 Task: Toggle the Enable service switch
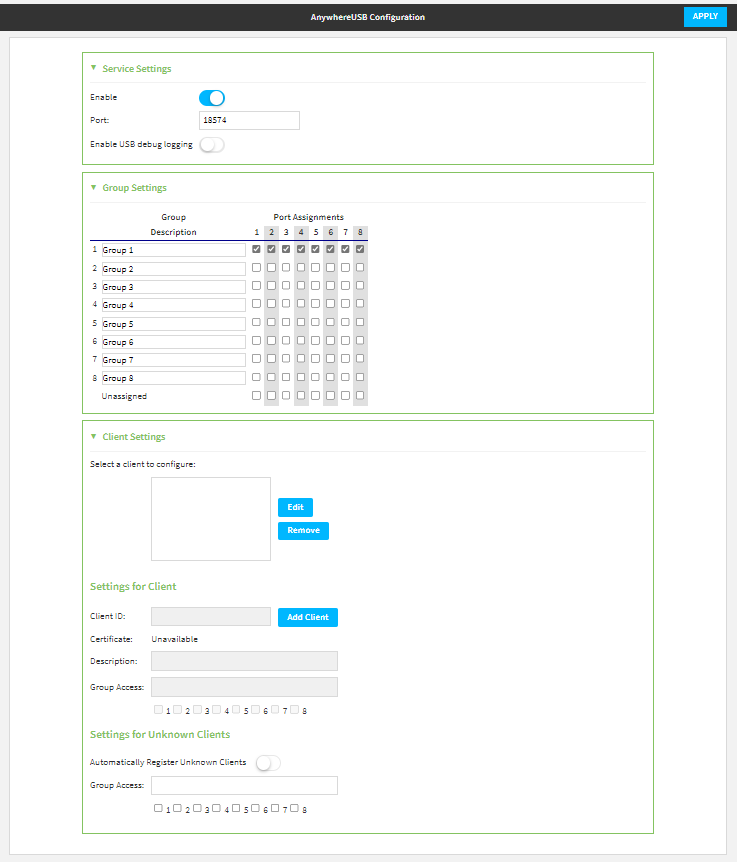212,98
